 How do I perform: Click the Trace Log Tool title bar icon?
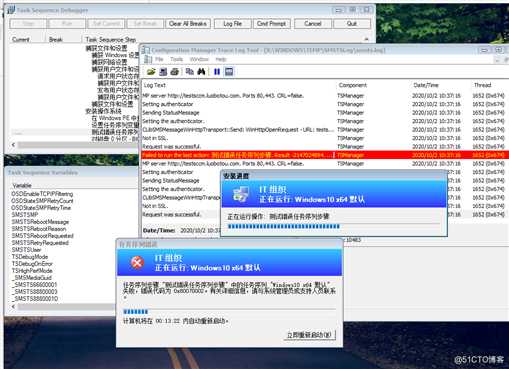tap(146, 50)
